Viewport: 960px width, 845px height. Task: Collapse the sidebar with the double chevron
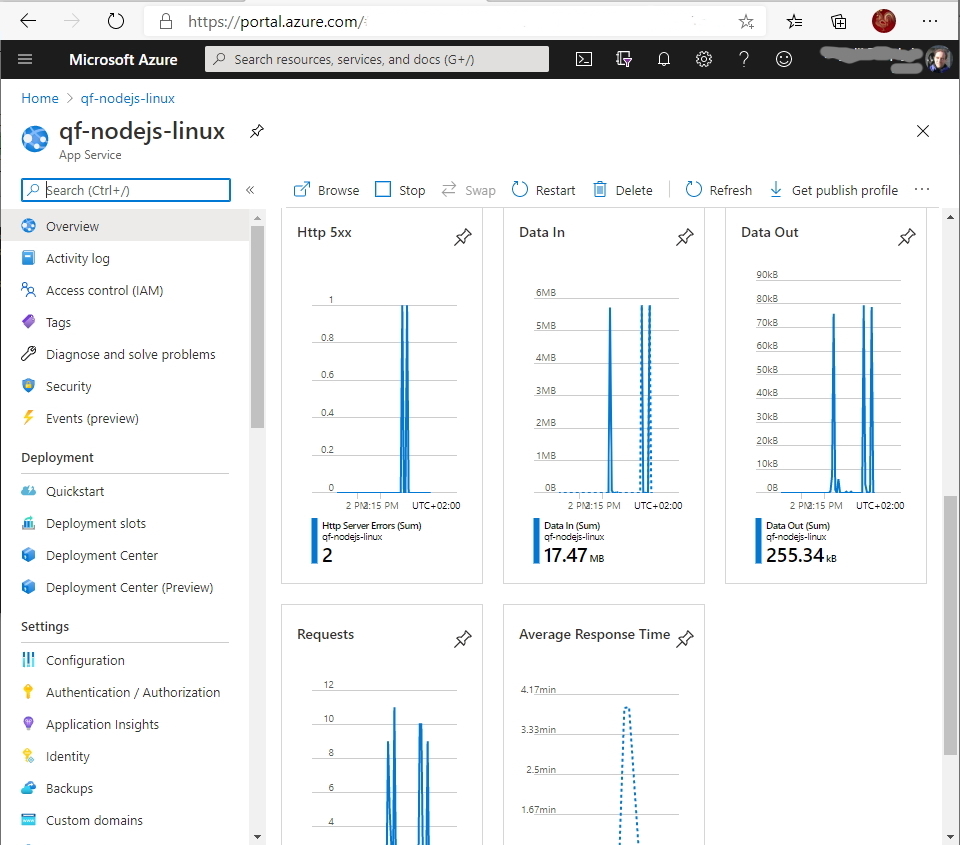point(250,189)
